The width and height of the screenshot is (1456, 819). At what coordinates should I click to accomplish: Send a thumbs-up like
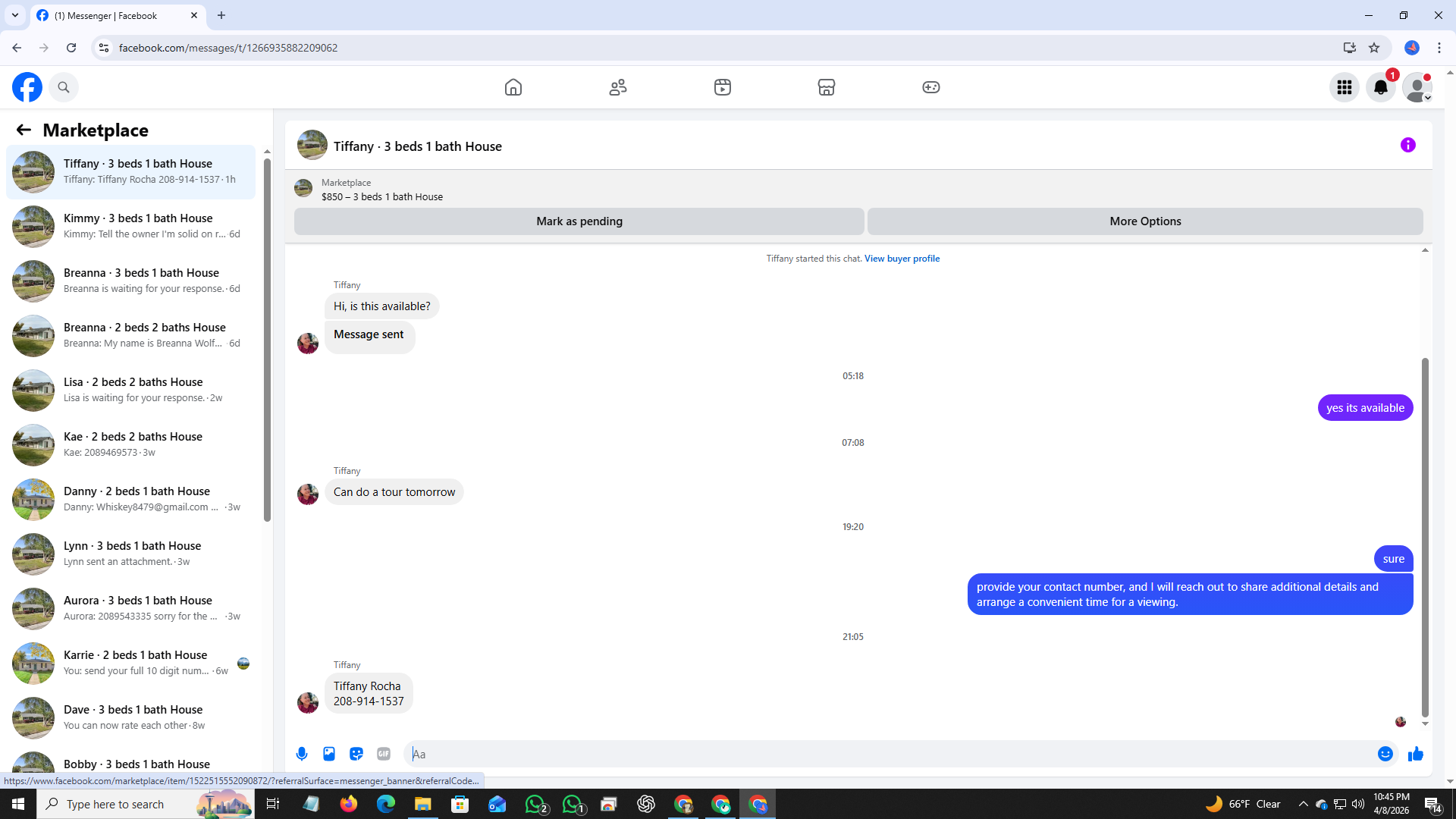pos(1415,754)
